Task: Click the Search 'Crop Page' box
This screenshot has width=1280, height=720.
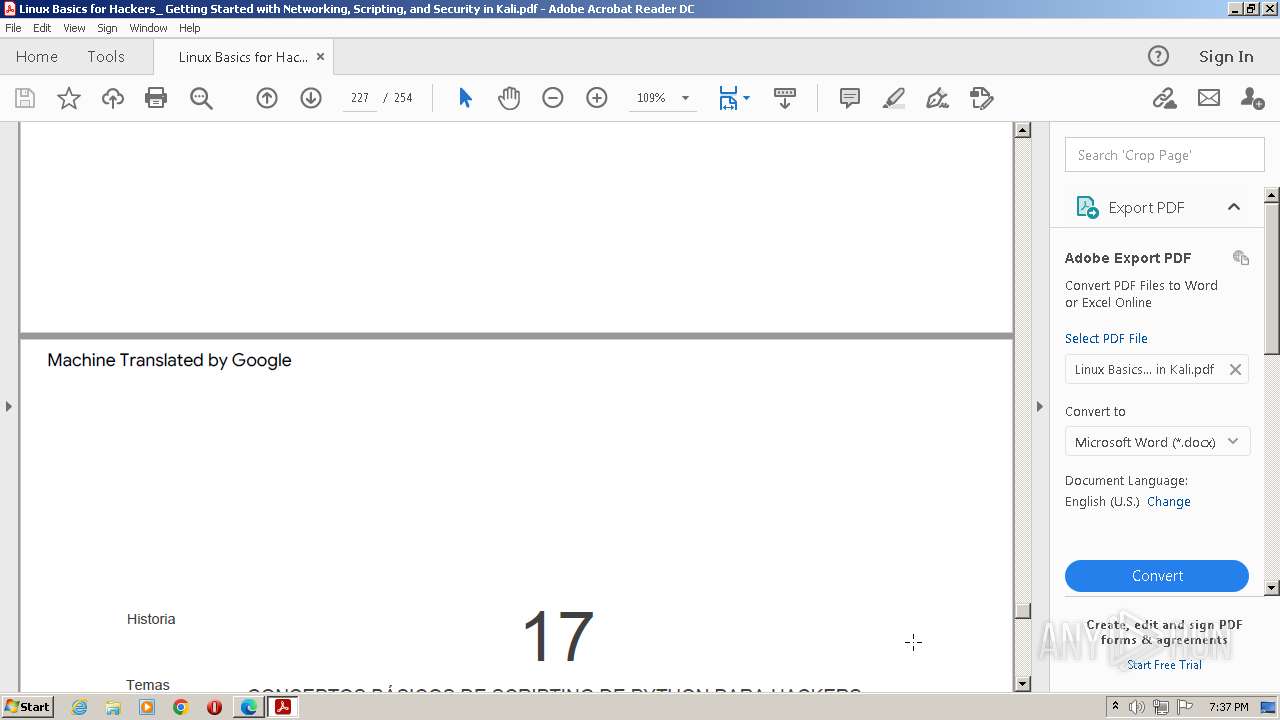Action: 1165,155
